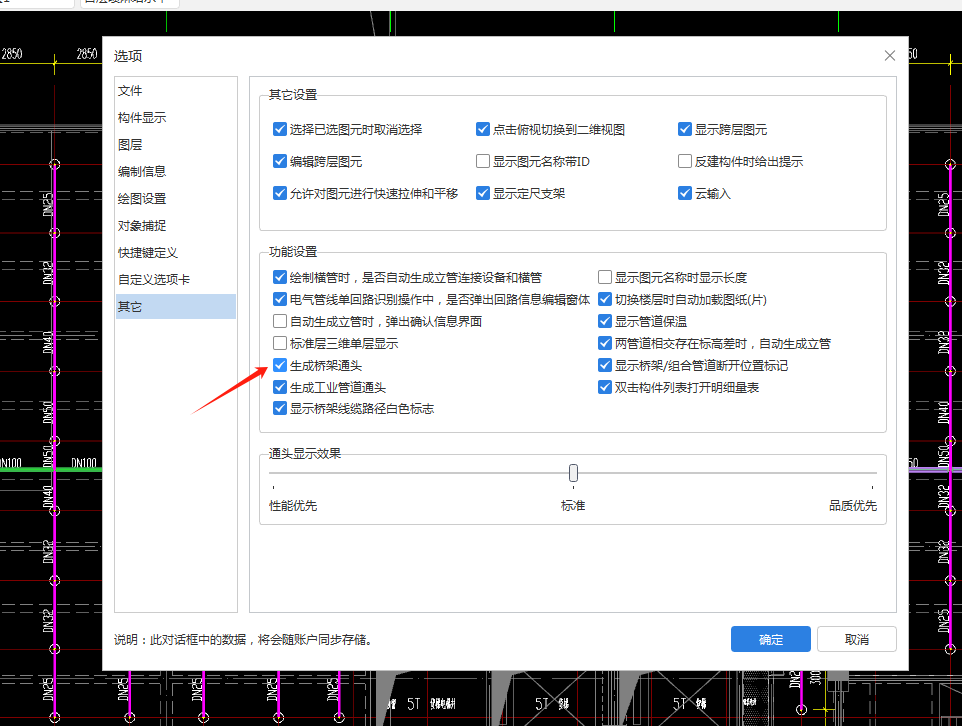Toggle 生成工业管道通头 checkbox
This screenshot has width=962, height=726.
pos(280,387)
